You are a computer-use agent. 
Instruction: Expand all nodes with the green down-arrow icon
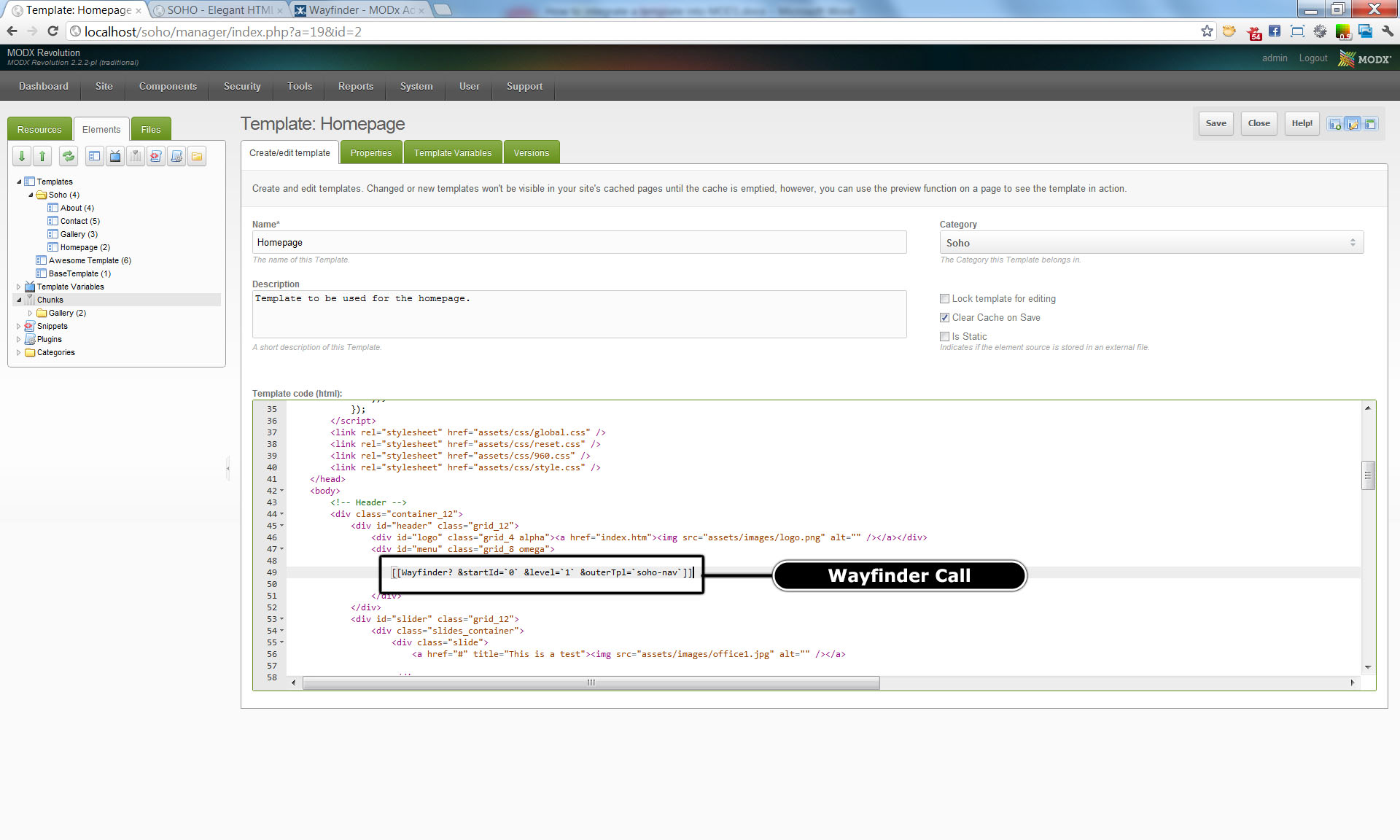[22, 156]
